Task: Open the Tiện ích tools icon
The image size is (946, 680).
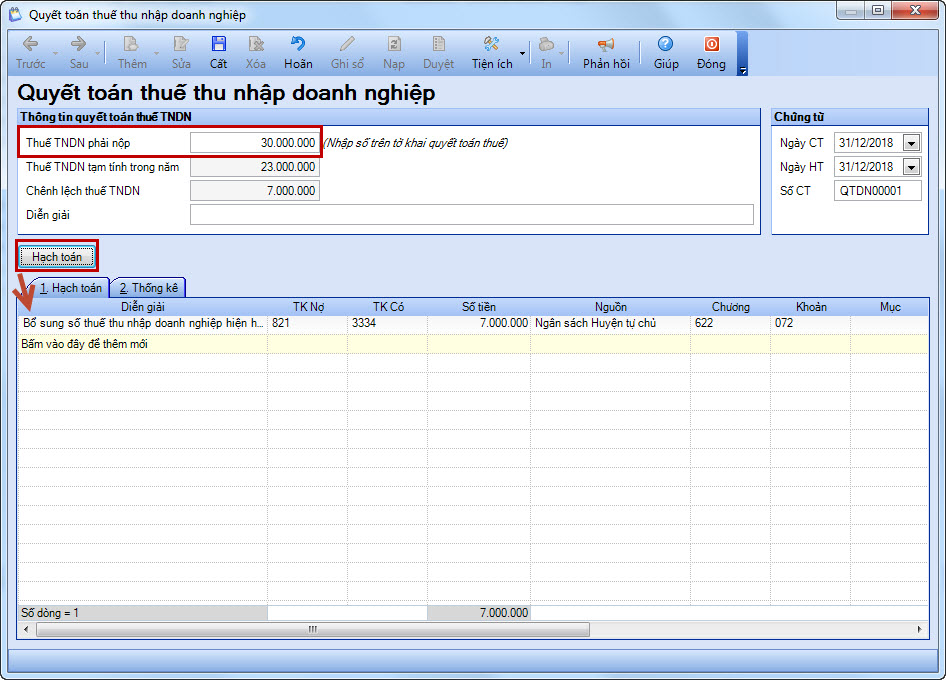Action: pos(492,44)
